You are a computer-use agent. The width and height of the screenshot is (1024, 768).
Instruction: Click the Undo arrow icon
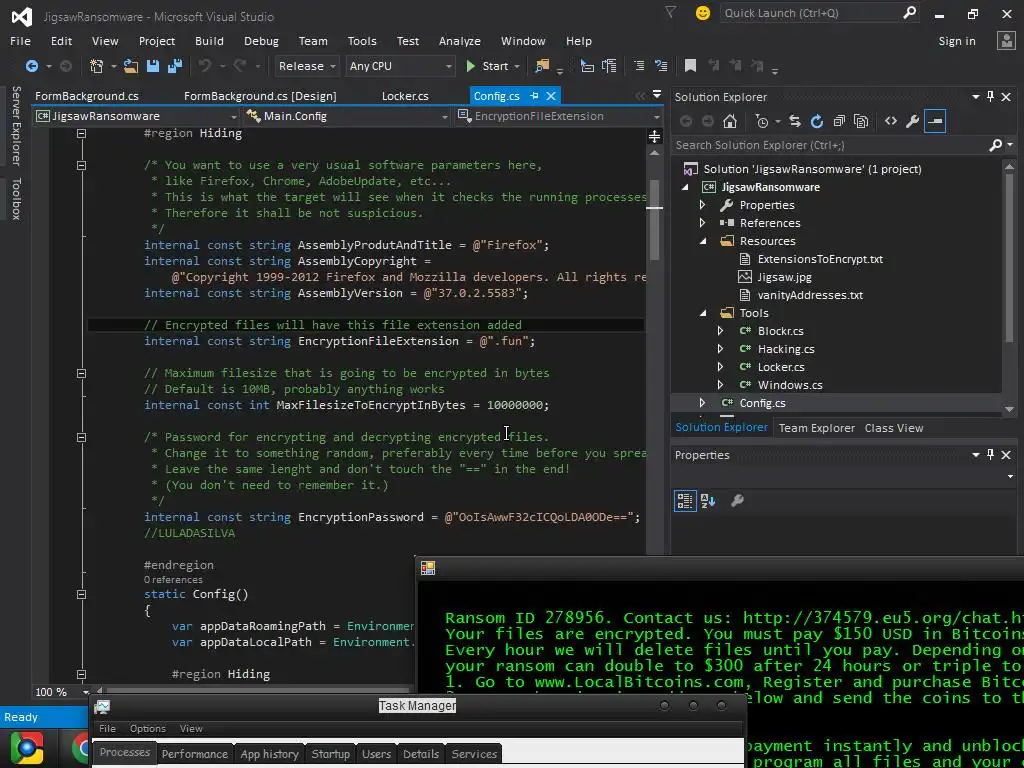(x=205, y=66)
